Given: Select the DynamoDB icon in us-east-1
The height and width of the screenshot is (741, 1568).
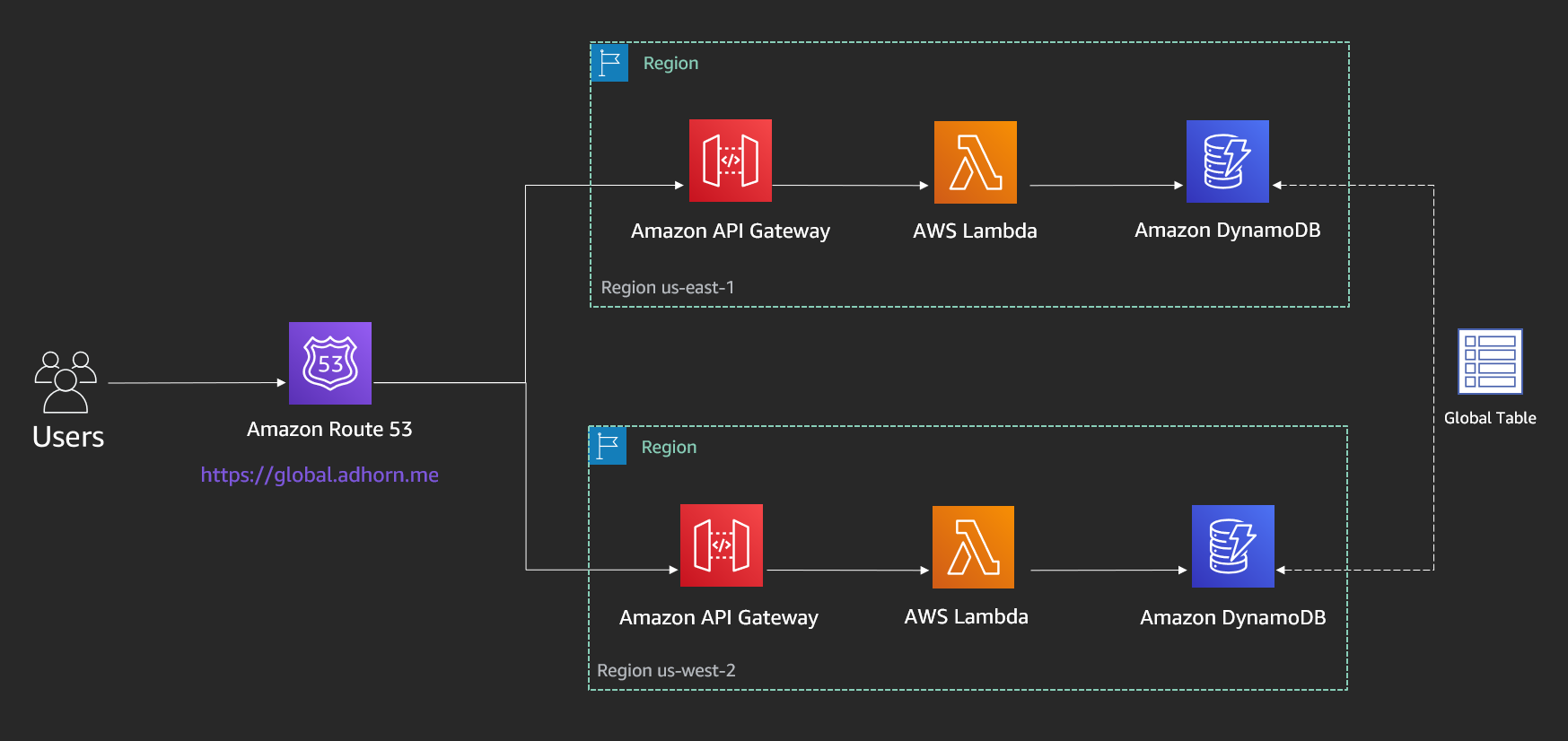Looking at the screenshot, I should (1228, 161).
